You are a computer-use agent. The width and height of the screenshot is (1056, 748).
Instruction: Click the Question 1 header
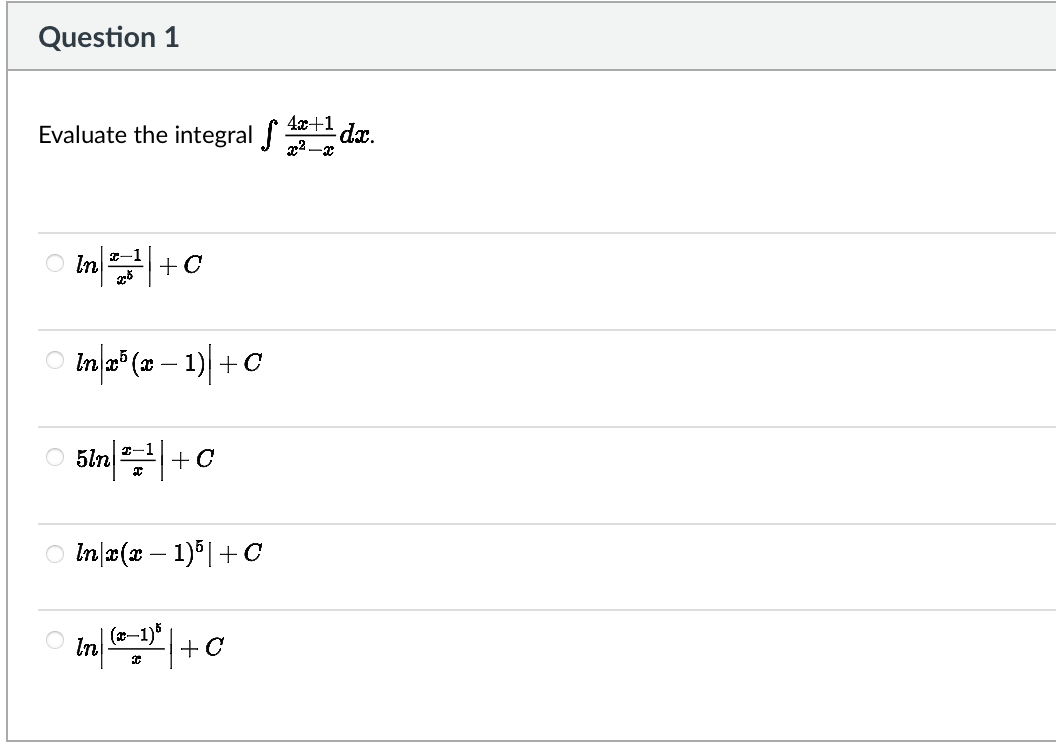pyautogui.click(x=107, y=39)
